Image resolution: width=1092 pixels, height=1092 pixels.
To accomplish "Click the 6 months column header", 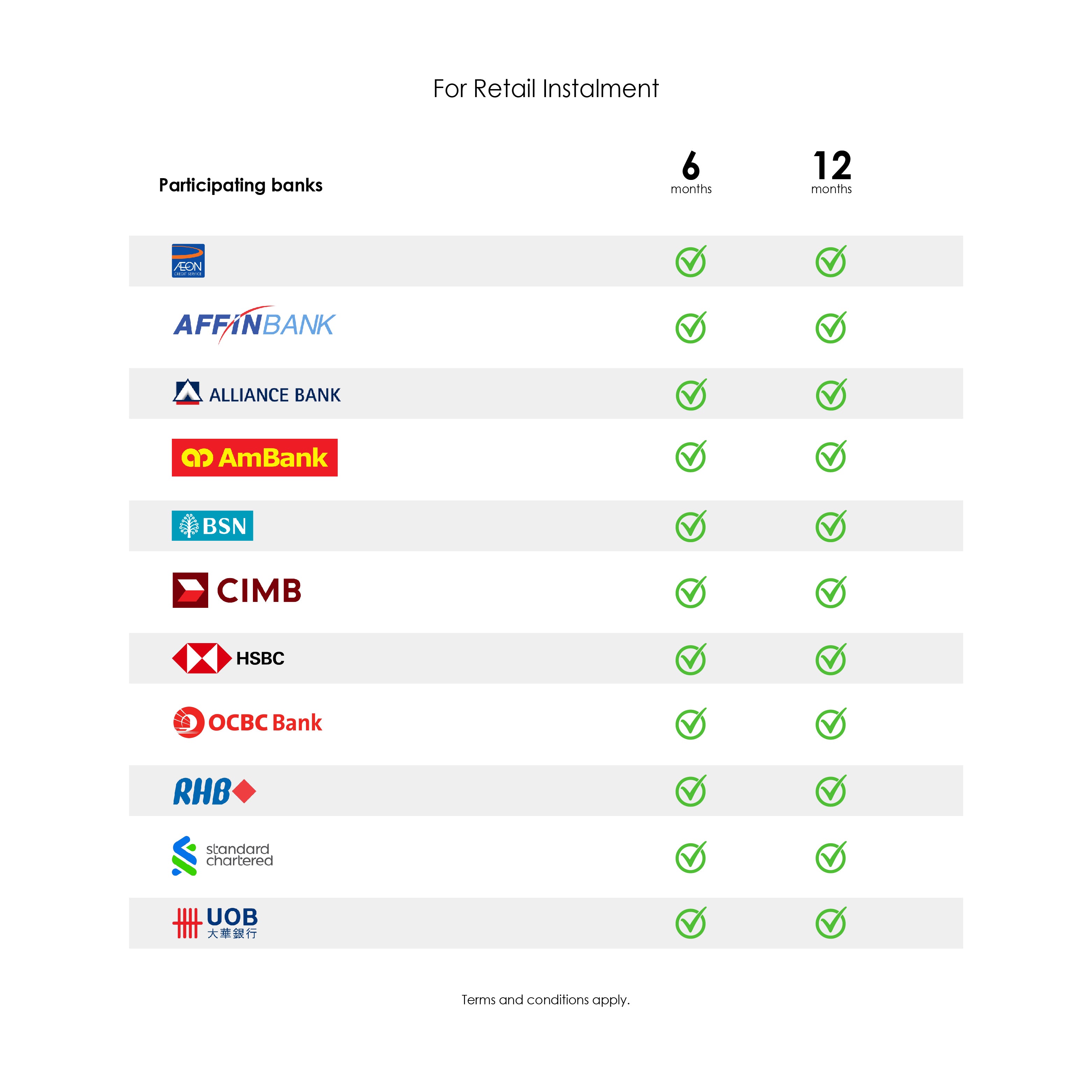I will tap(691, 172).
